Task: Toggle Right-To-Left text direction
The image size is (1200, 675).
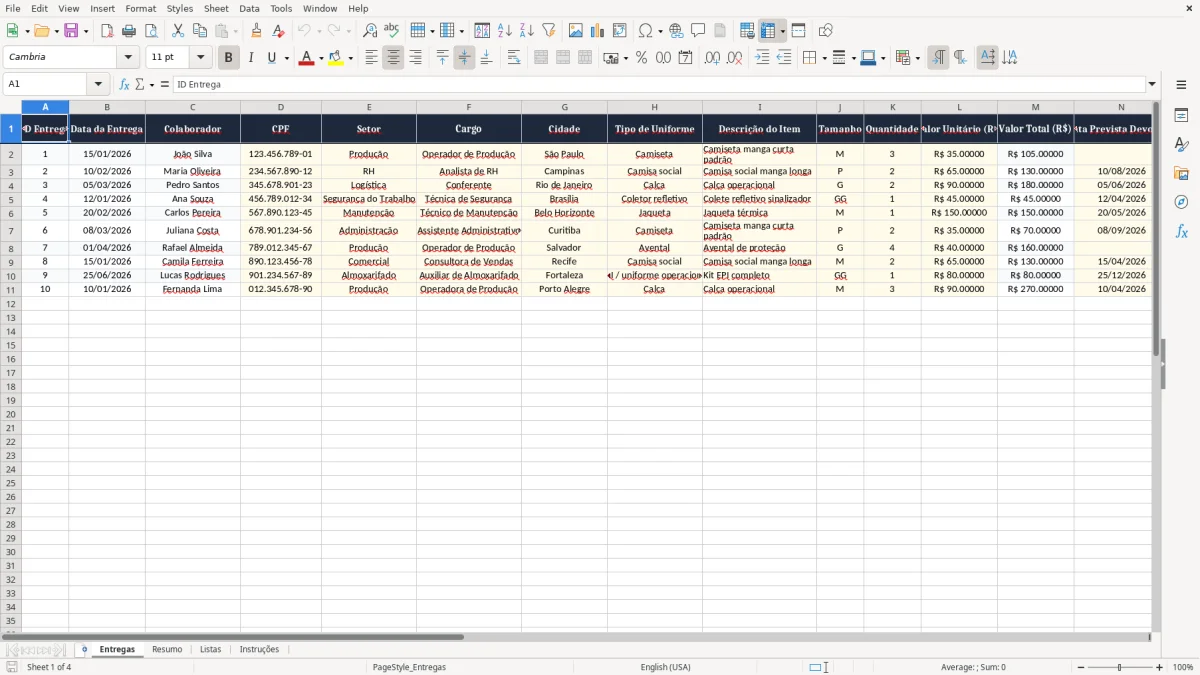Action: tap(960, 58)
